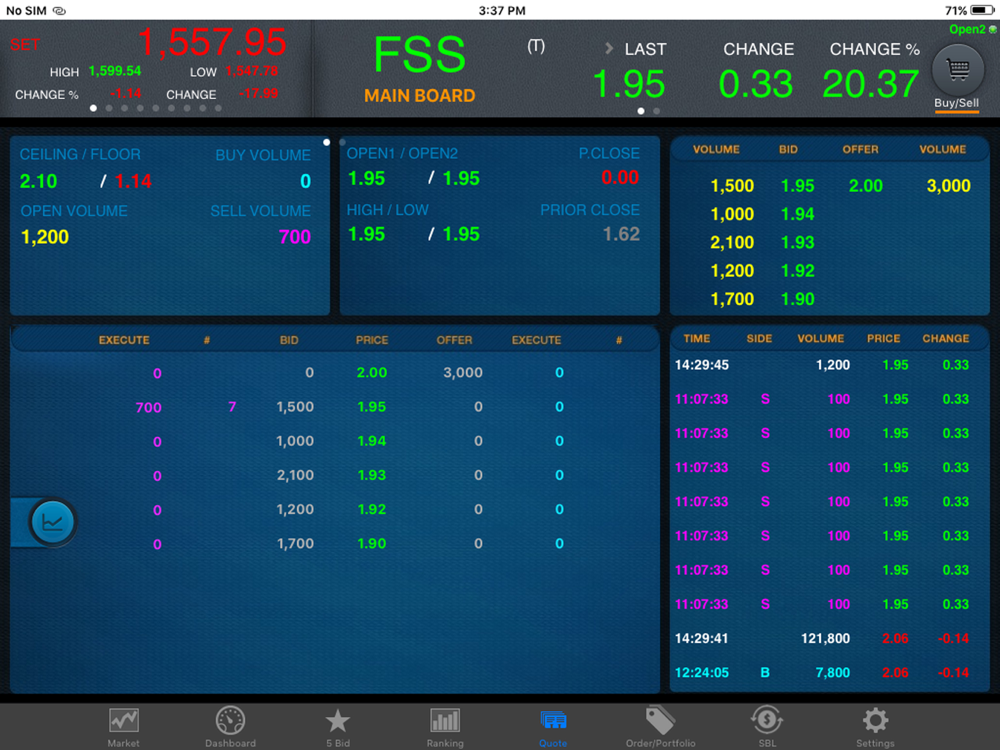This screenshot has height=750, width=1000.
Task: Tap the ceiling price 2.10
Action: [38, 182]
